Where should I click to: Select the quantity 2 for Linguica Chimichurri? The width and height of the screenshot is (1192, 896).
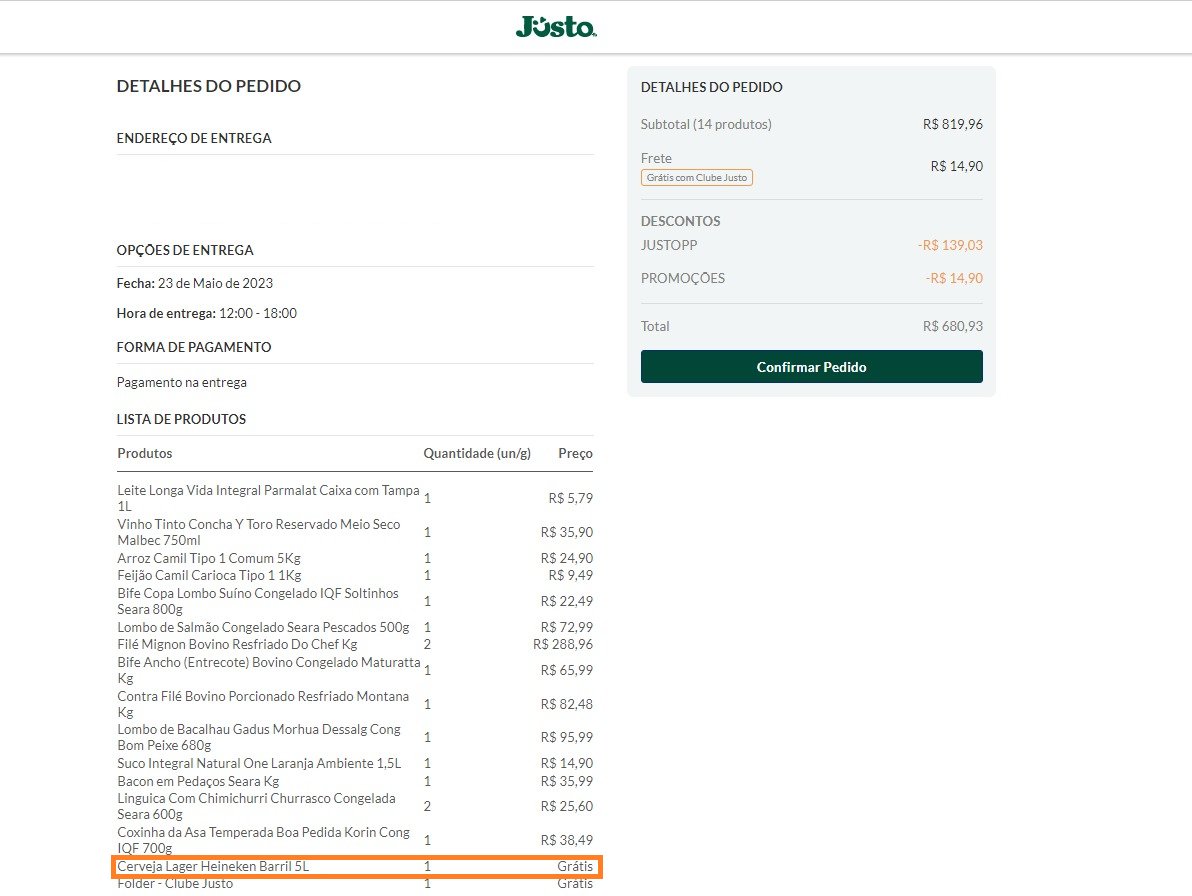(427, 806)
